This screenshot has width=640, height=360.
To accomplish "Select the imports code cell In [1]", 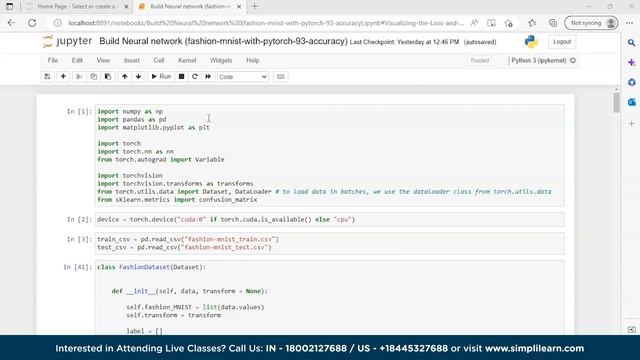I will [x=329, y=156].
